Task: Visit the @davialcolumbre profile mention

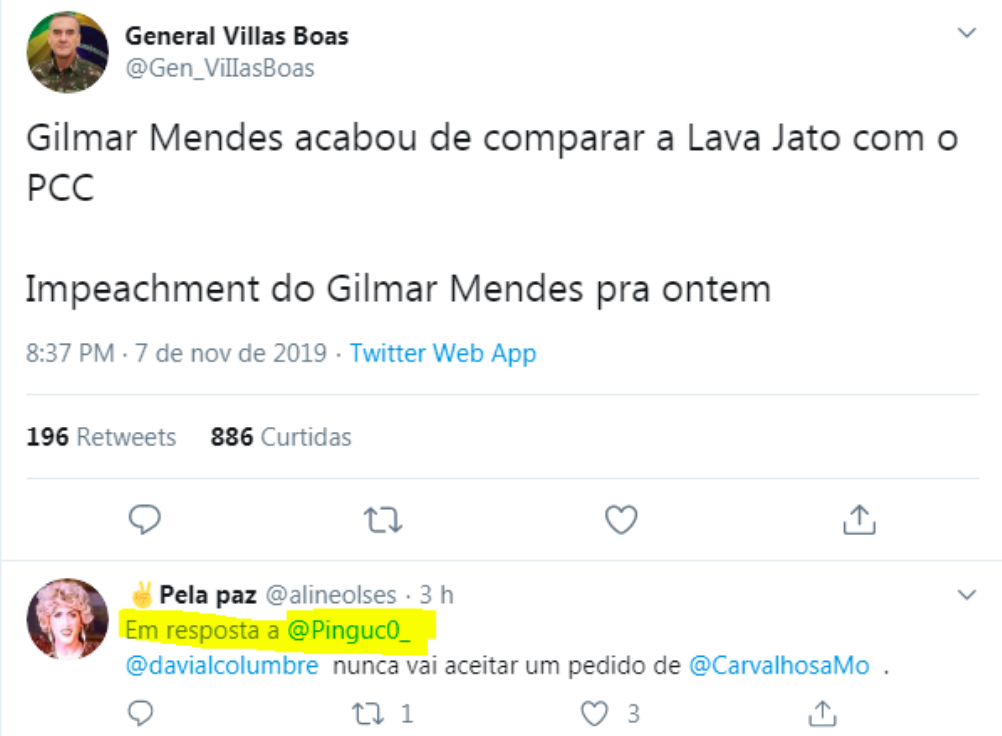Action: (x=222, y=666)
